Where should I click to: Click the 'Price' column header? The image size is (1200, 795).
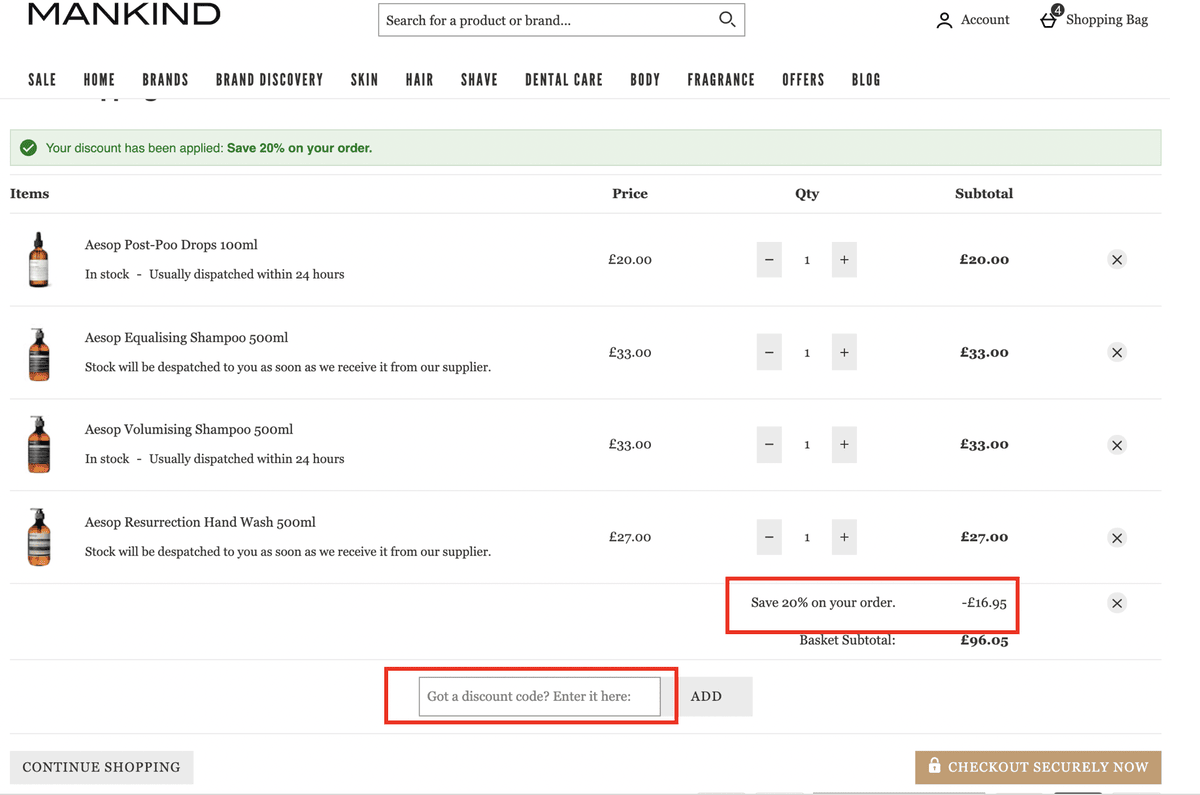pos(630,194)
